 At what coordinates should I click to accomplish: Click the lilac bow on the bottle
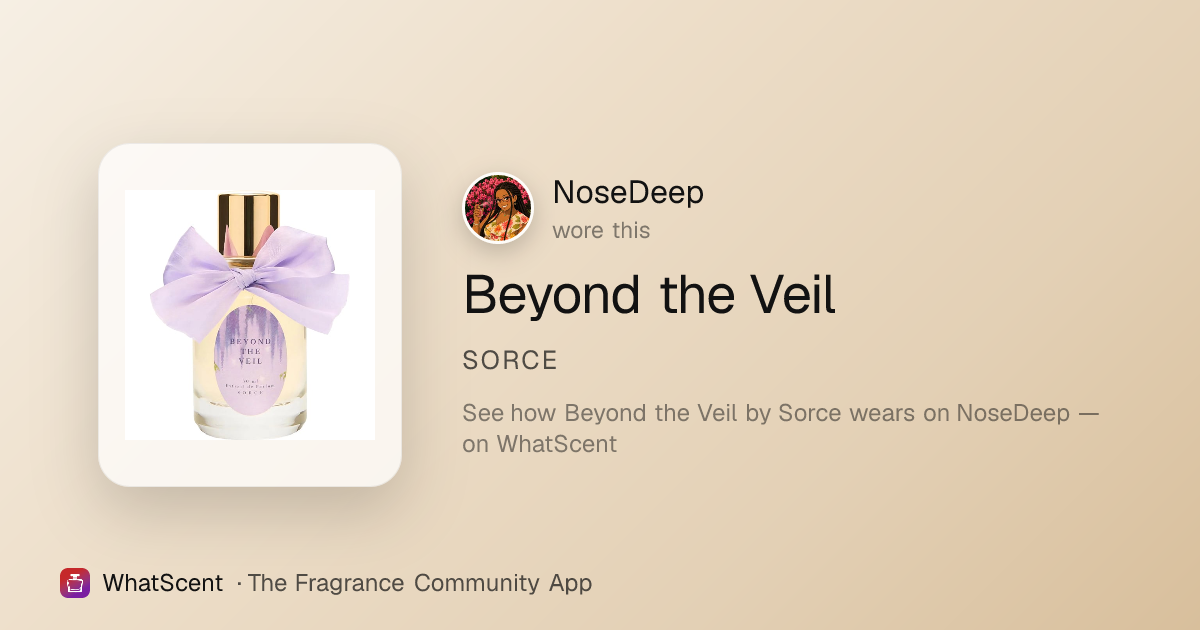coord(250,276)
